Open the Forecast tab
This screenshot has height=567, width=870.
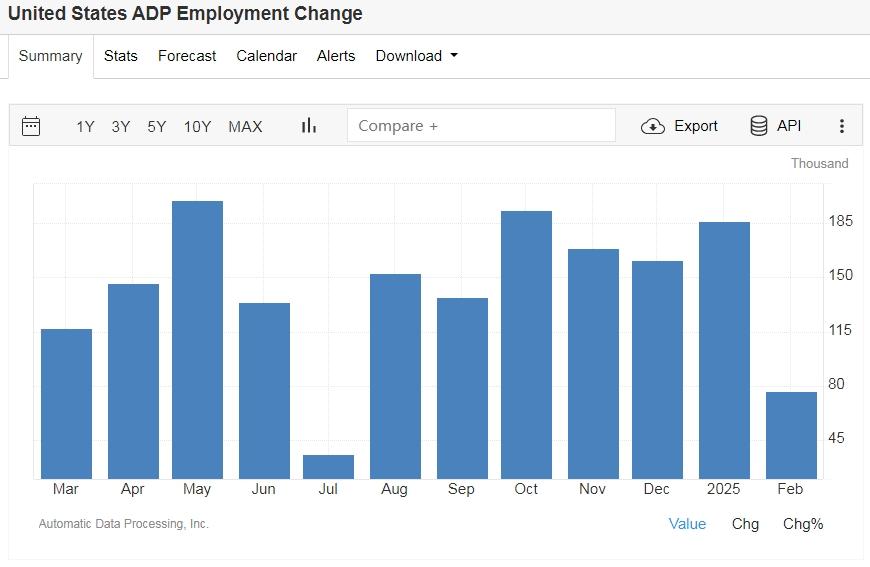pyautogui.click(x=187, y=56)
